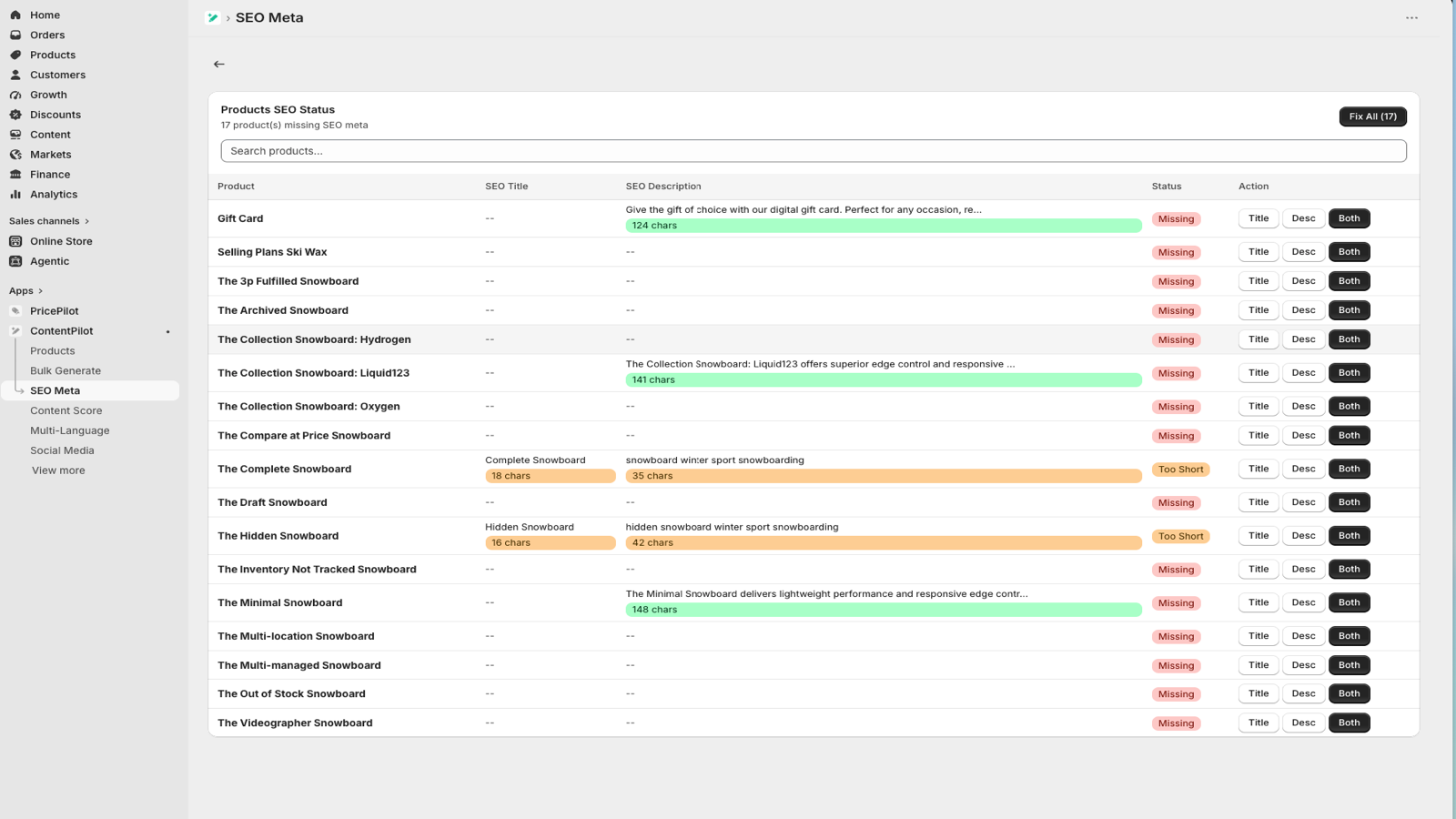Click the Markets globe icon

(15, 155)
